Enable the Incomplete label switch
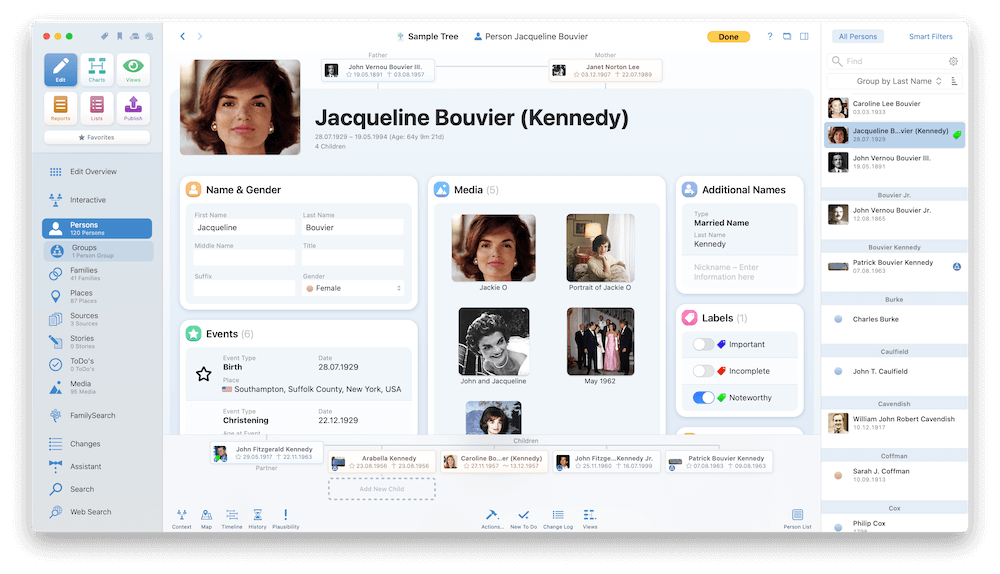The image size is (1000, 574). [703, 371]
